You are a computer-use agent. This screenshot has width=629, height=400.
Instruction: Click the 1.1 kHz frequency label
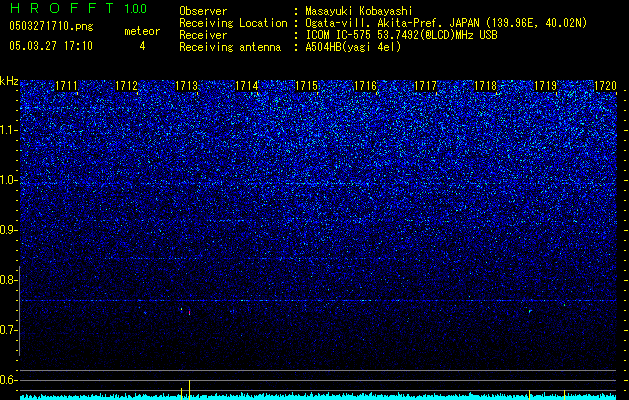click(8, 130)
